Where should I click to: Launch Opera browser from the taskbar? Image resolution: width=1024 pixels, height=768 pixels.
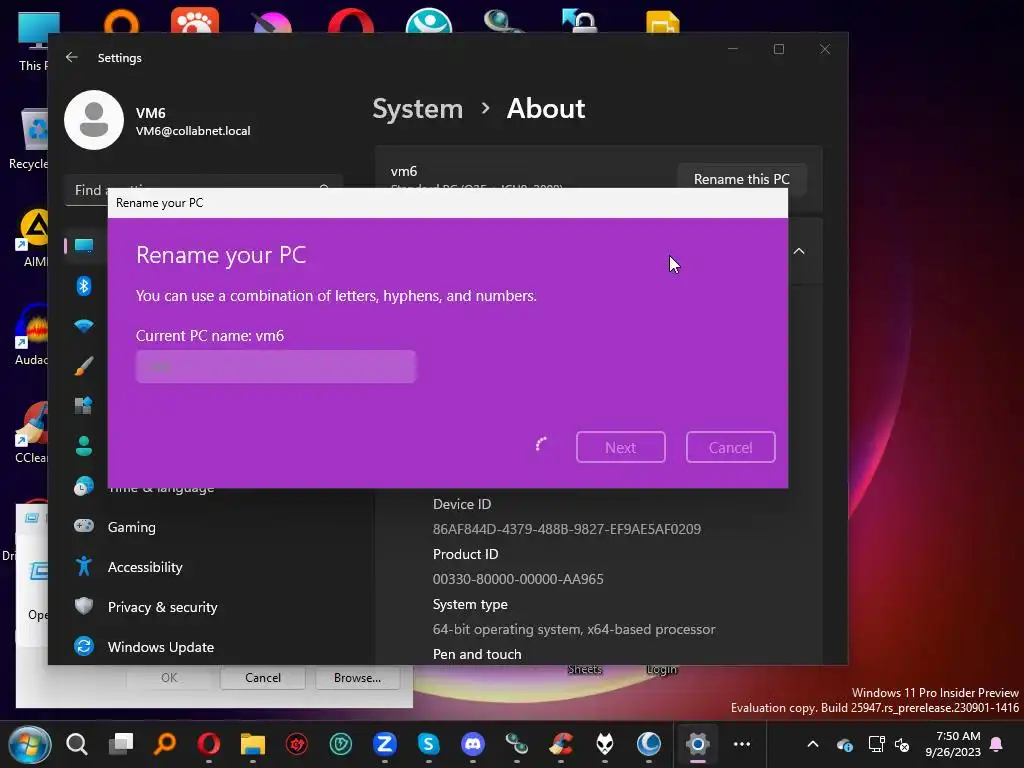209,744
